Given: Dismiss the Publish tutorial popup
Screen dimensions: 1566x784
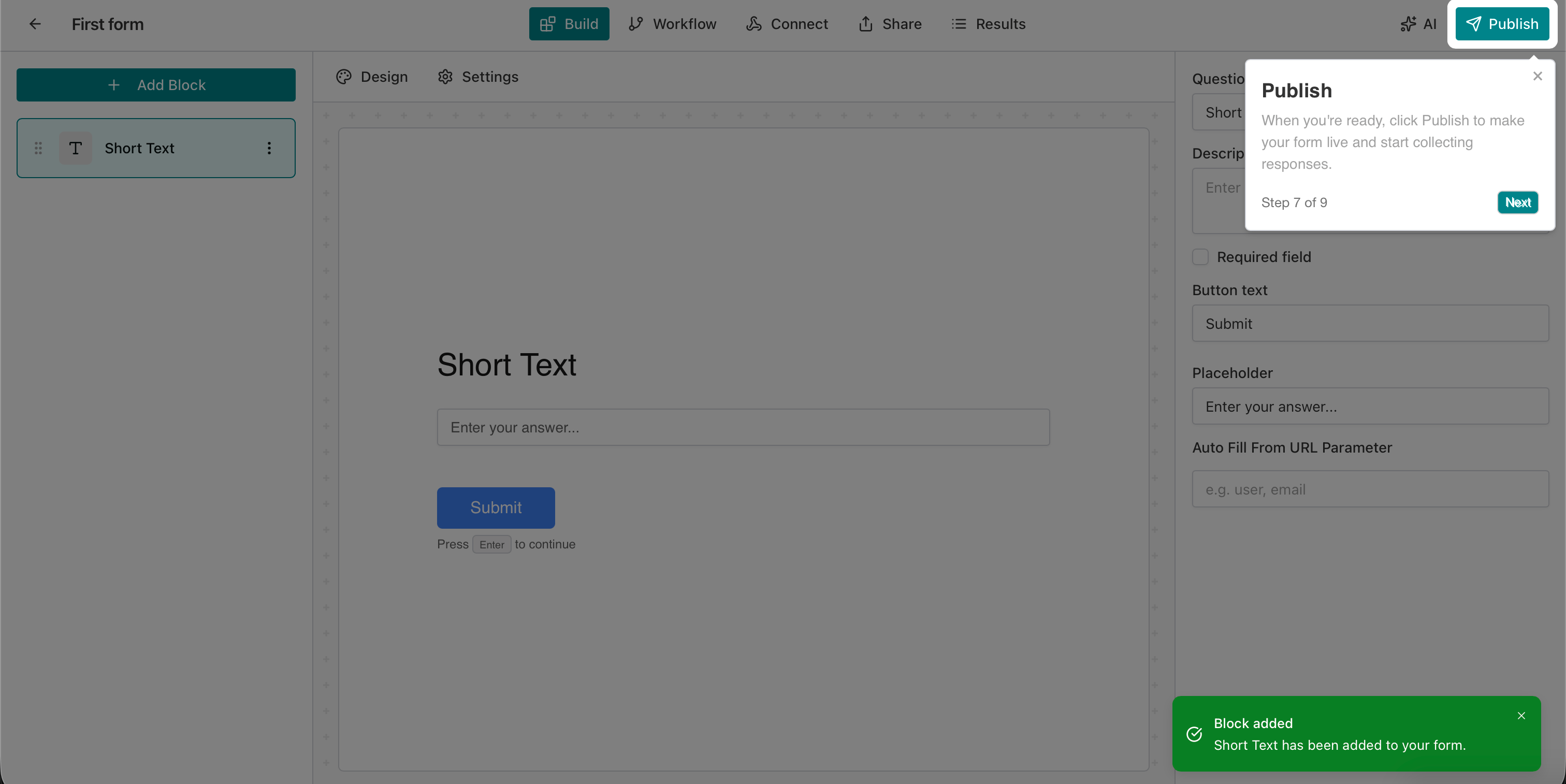Looking at the screenshot, I should [1538, 76].
